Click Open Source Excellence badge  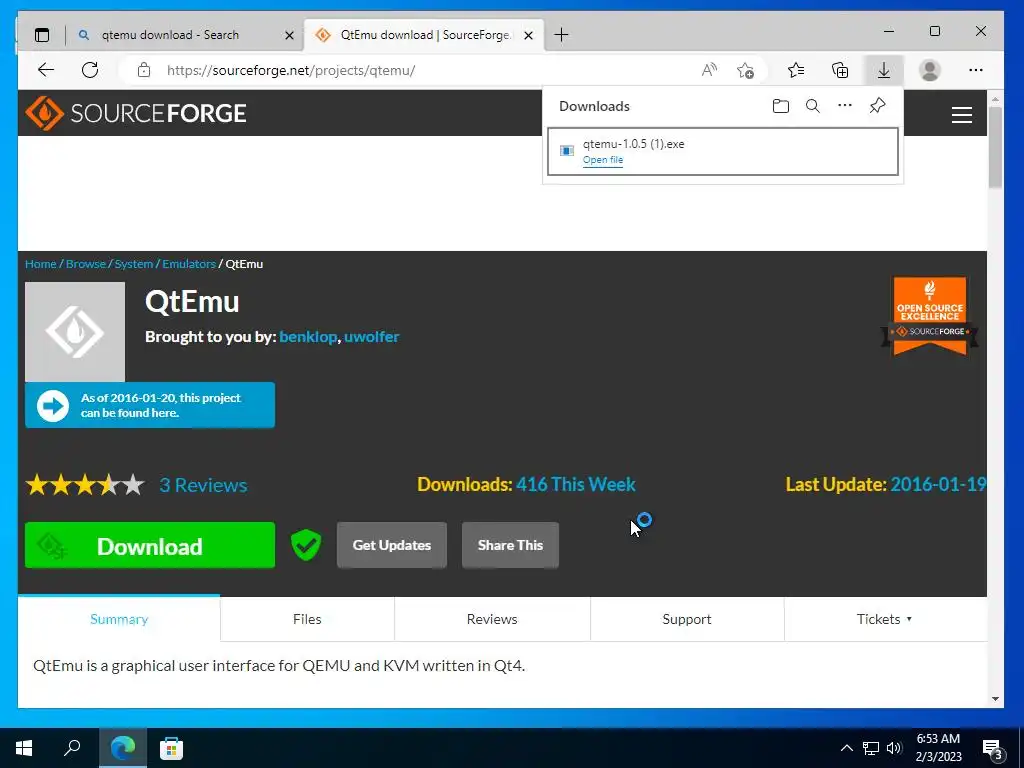point(929,315)
